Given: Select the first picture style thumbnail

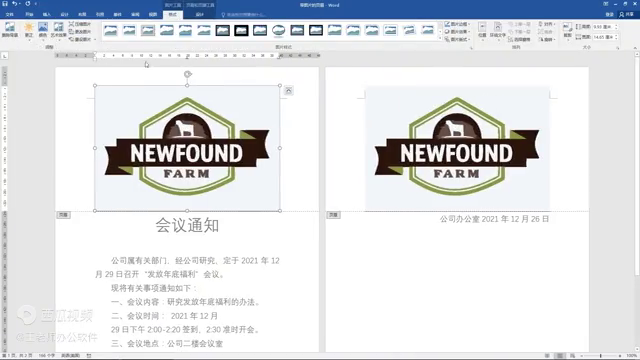Looking at the screenshot, I should click(111, 30).
